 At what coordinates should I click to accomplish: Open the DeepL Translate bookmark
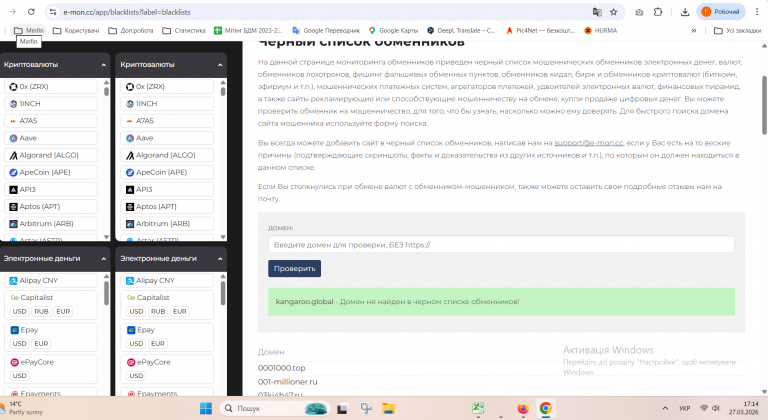click(461, 30)
